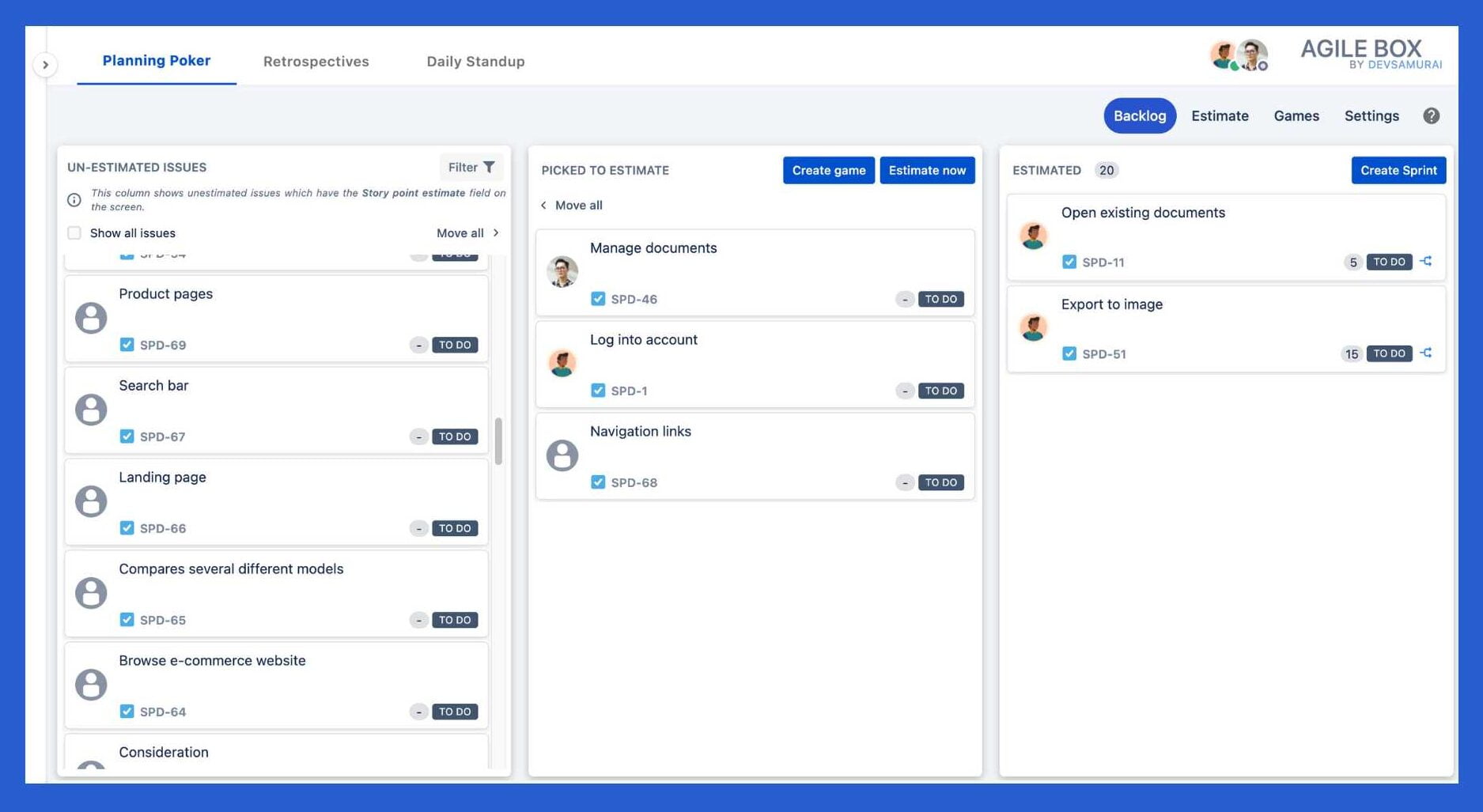Uncheck the SPD-69 issue checkbox
The image size is (1483, 812).
[127, 345]
